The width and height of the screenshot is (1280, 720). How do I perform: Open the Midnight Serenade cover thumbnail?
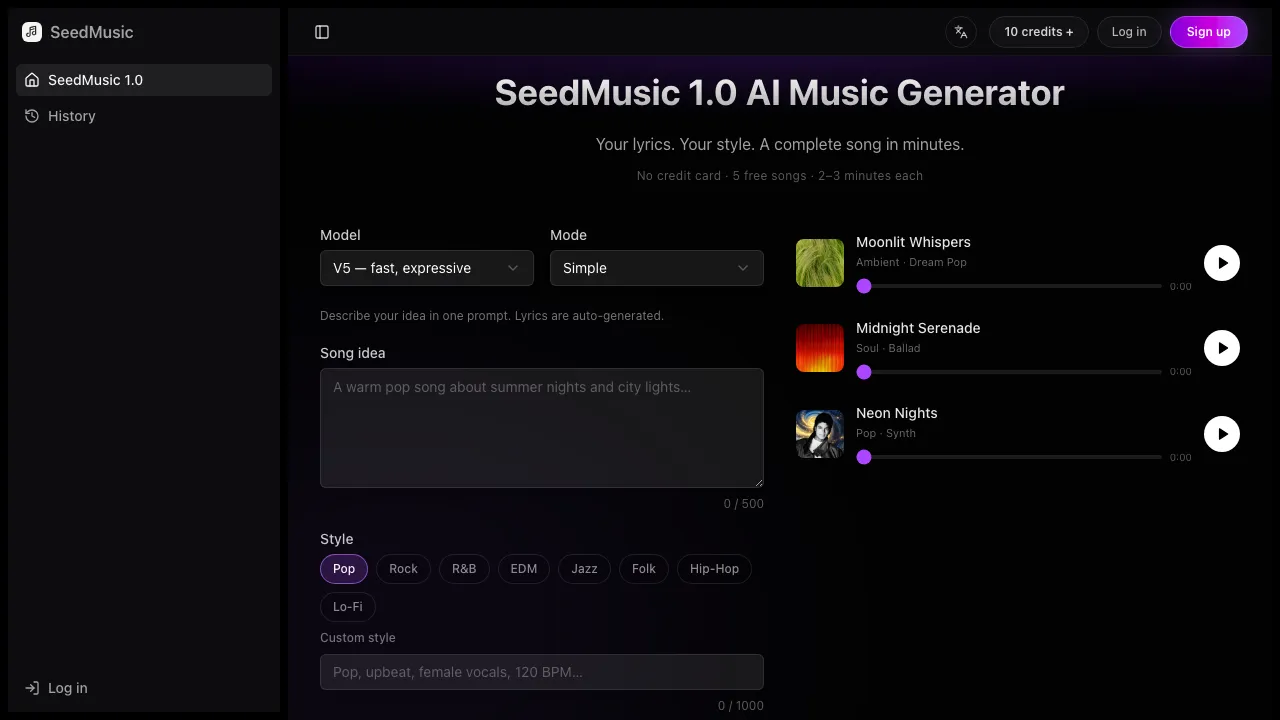click(820, 348)
